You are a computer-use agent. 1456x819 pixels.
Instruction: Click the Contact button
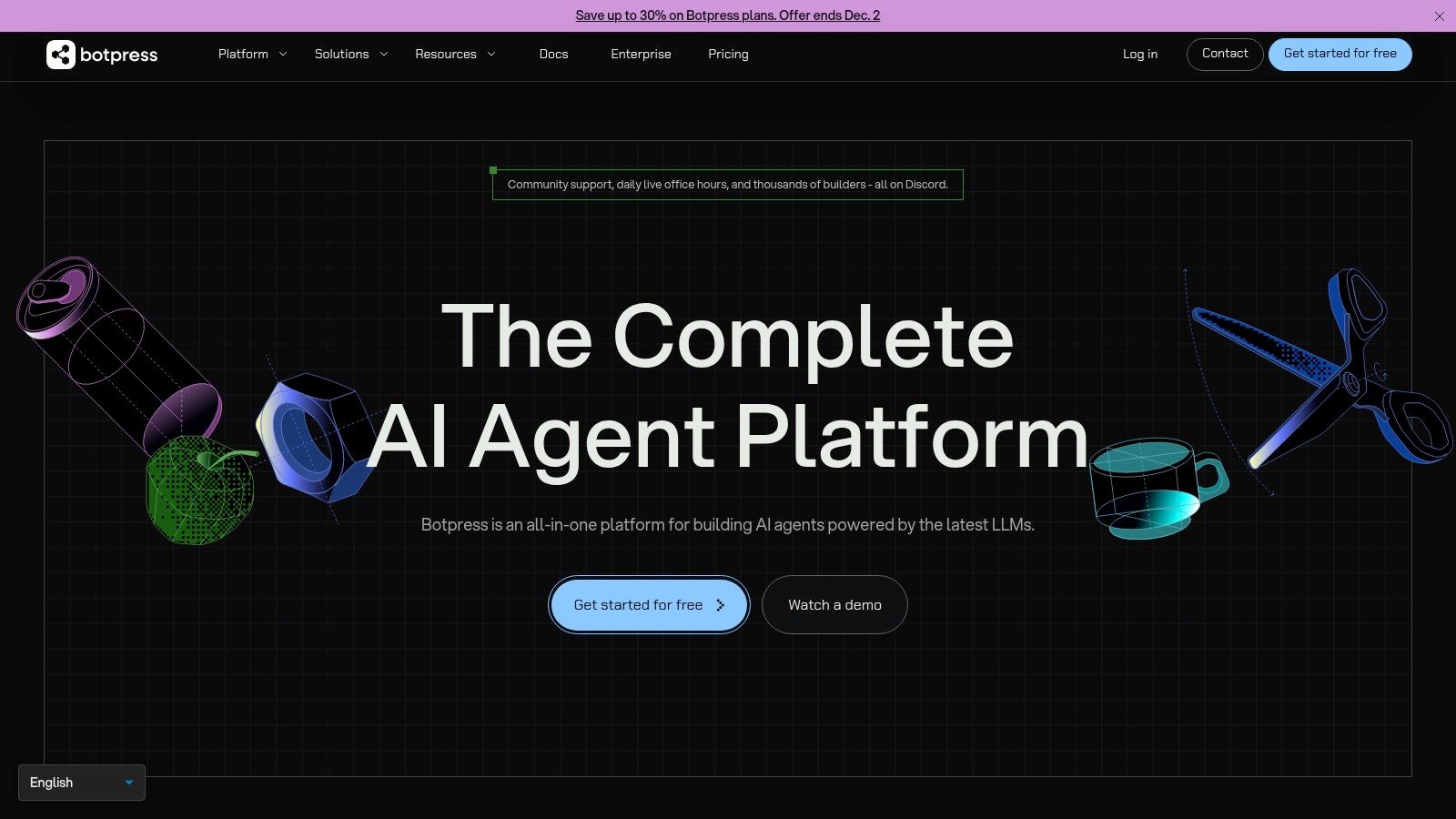1225,54
